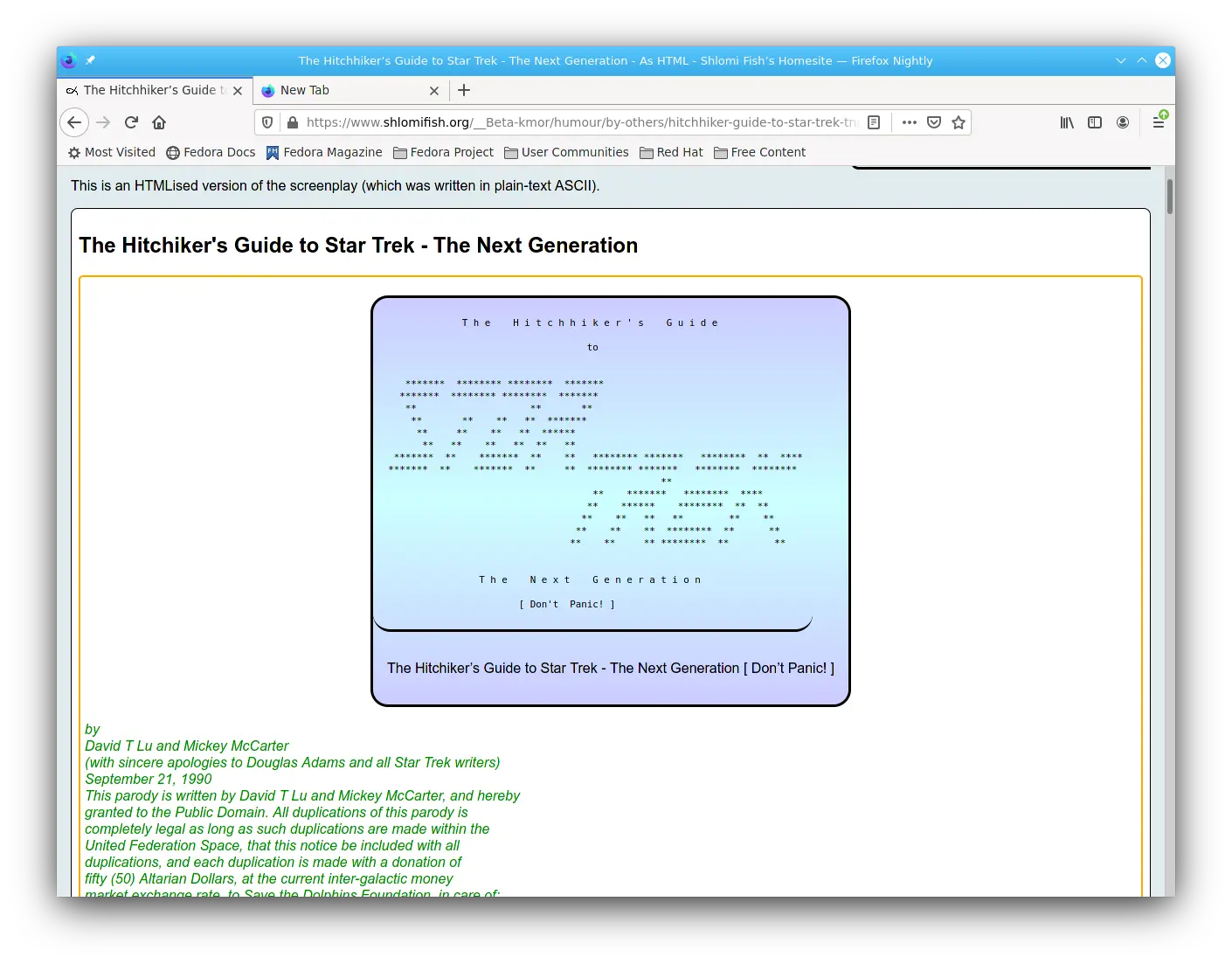Open the Firefox hamburger menu
Screen dimensions: 1232x964
tap(1159, 122)
